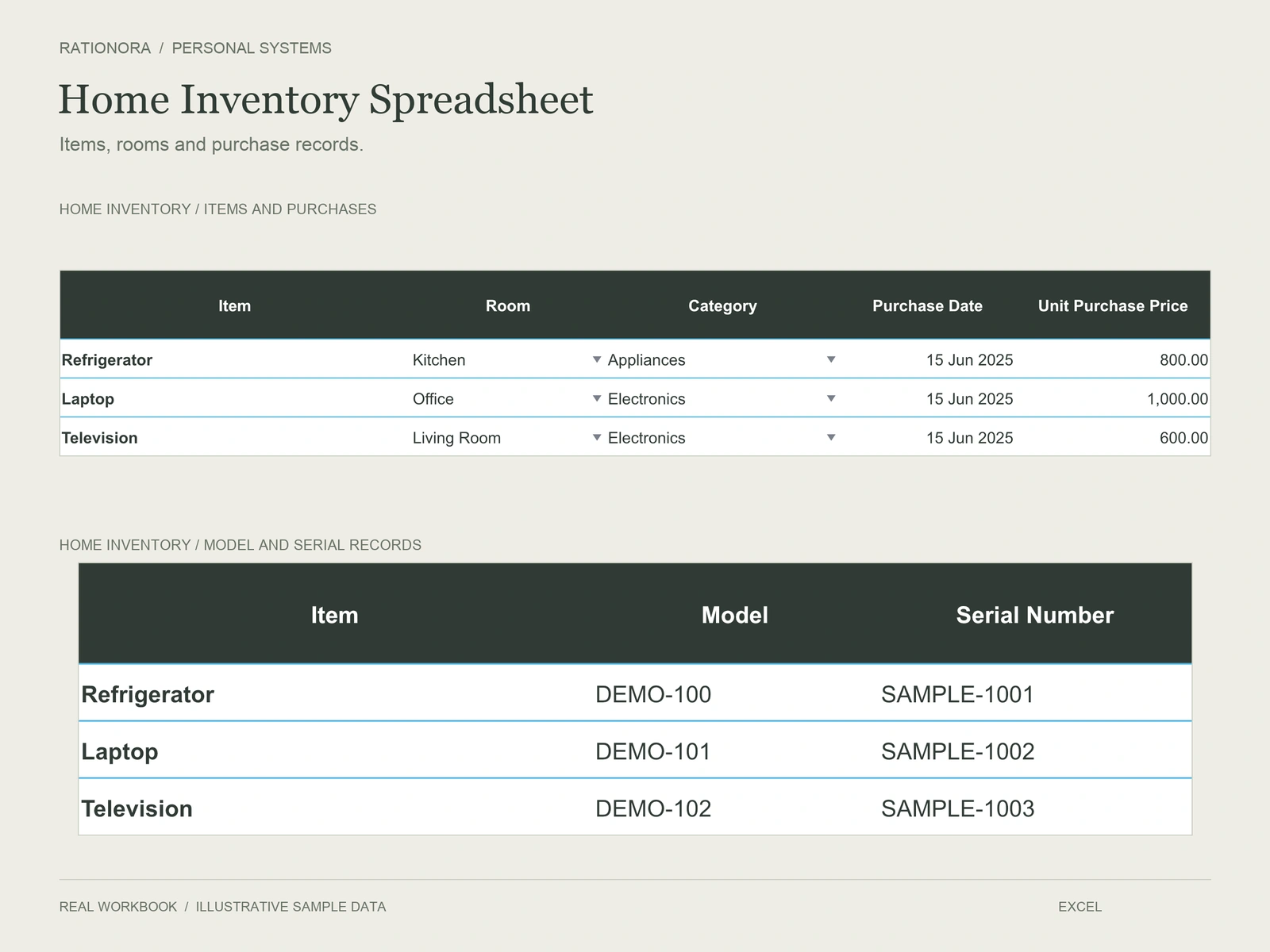
Task: Select Refrigerator in the serial records table
Action: 148,694
